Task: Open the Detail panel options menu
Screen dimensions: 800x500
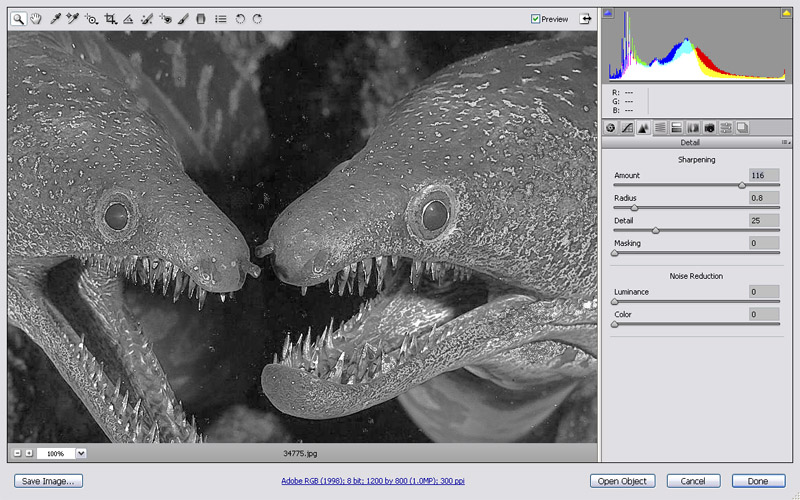Action: point(786,143)
